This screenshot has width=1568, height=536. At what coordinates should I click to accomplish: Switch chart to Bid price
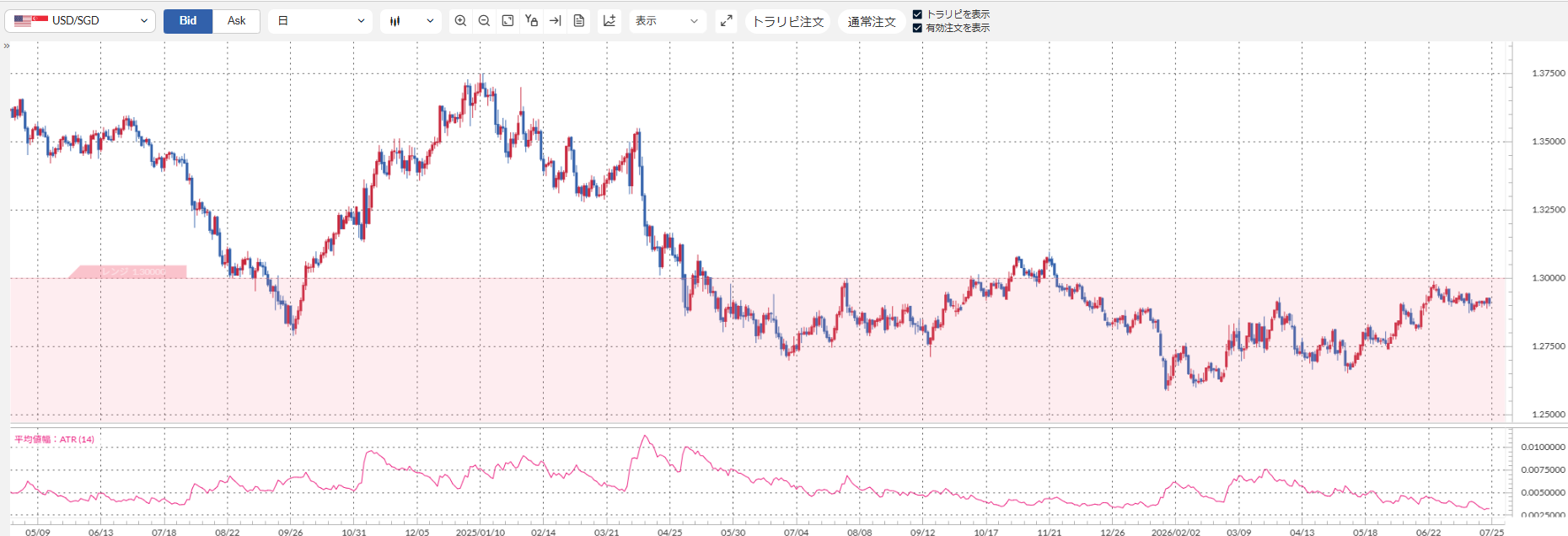(x=188, y=21)
